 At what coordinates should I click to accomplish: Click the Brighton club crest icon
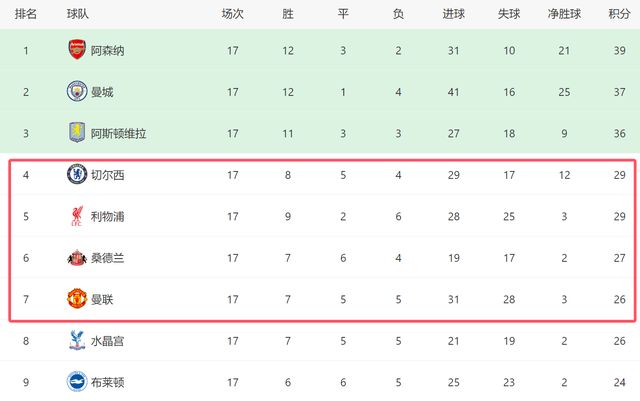76,381
